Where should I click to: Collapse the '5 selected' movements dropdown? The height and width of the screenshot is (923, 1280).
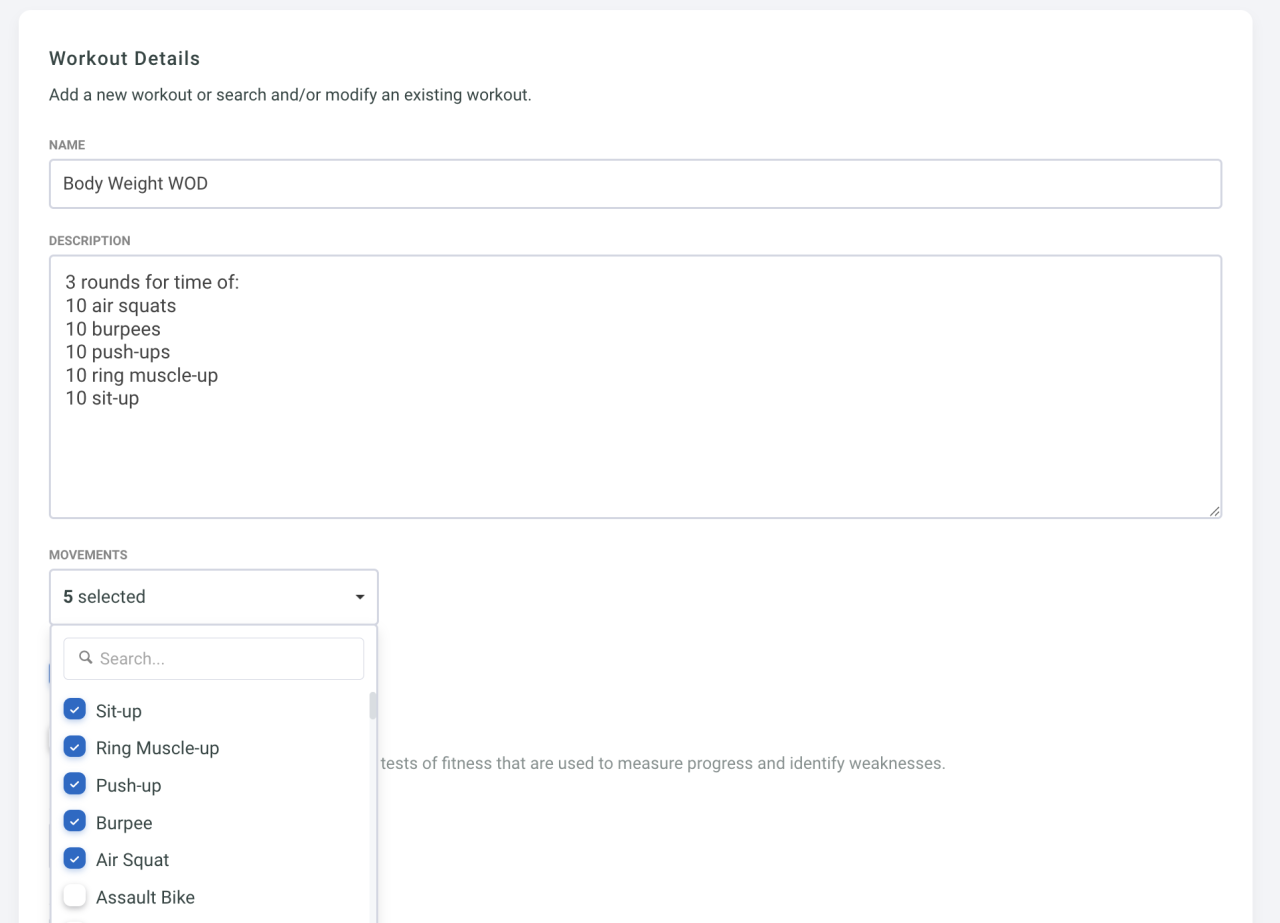(213, 597)
